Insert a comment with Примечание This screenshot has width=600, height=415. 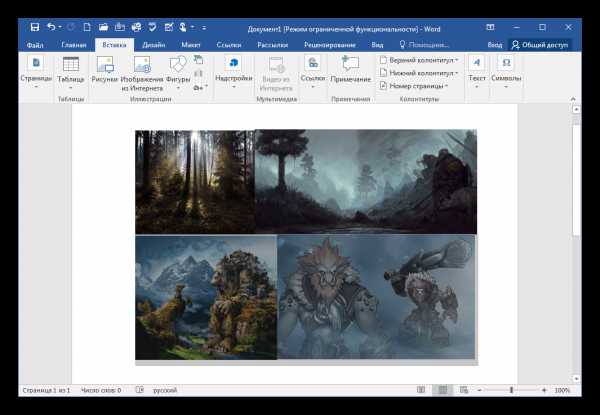coord(351,70)
